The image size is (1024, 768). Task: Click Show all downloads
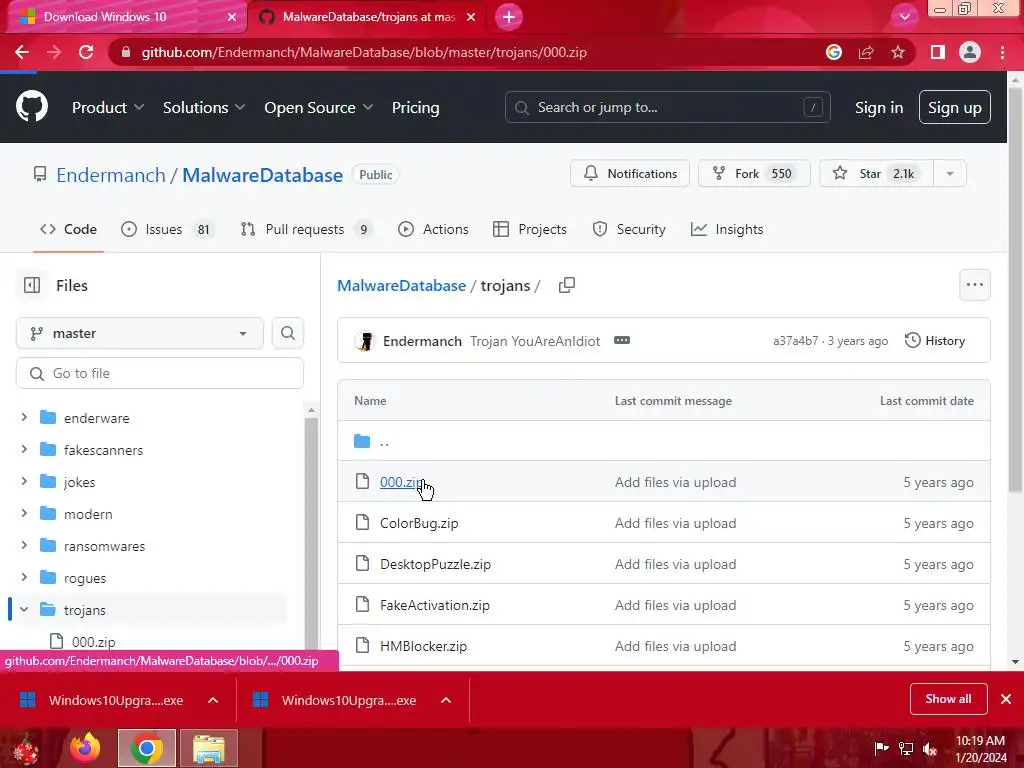pos(948,699)
